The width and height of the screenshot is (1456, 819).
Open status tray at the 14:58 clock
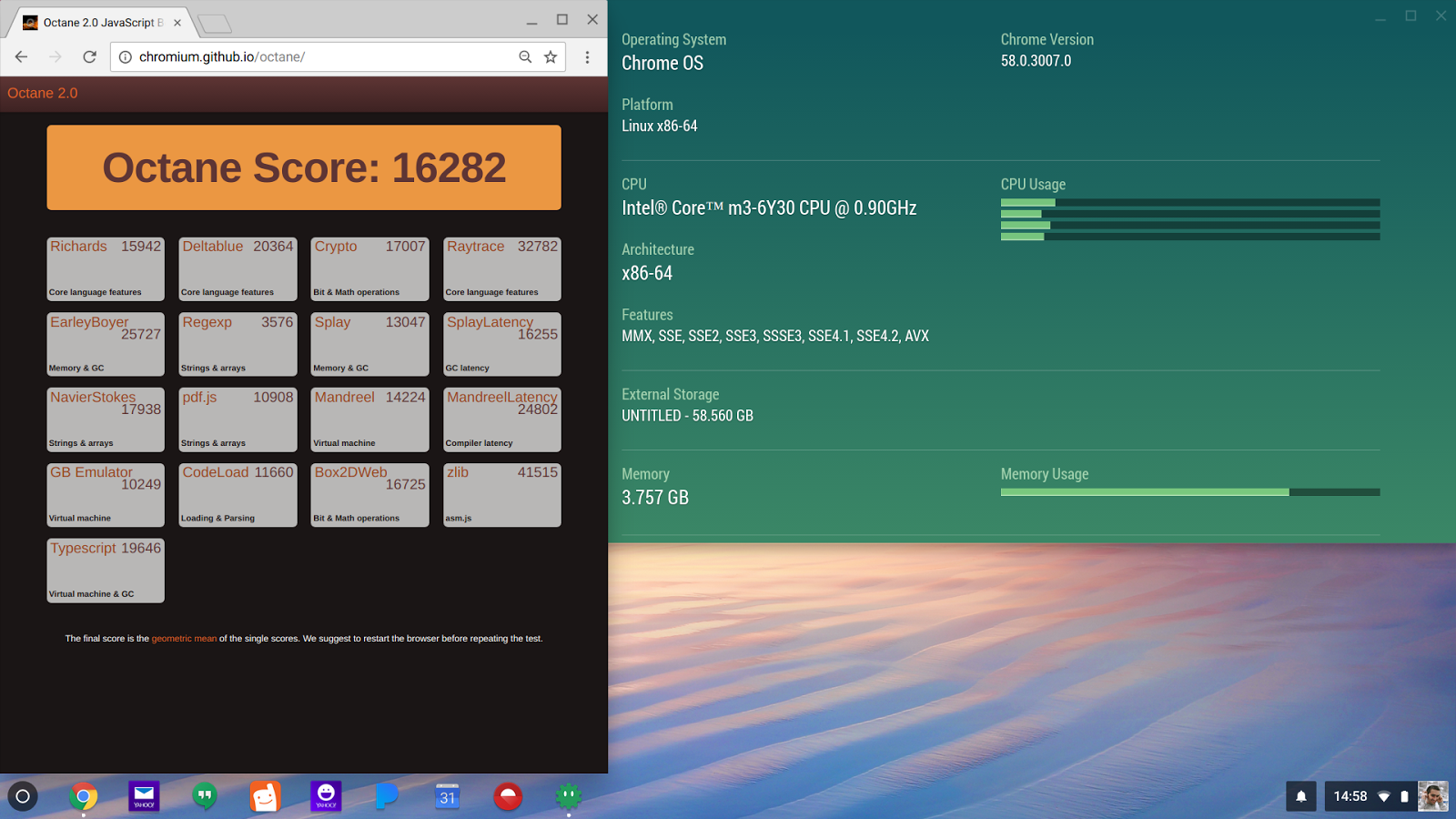click(x=1350, y=796)
